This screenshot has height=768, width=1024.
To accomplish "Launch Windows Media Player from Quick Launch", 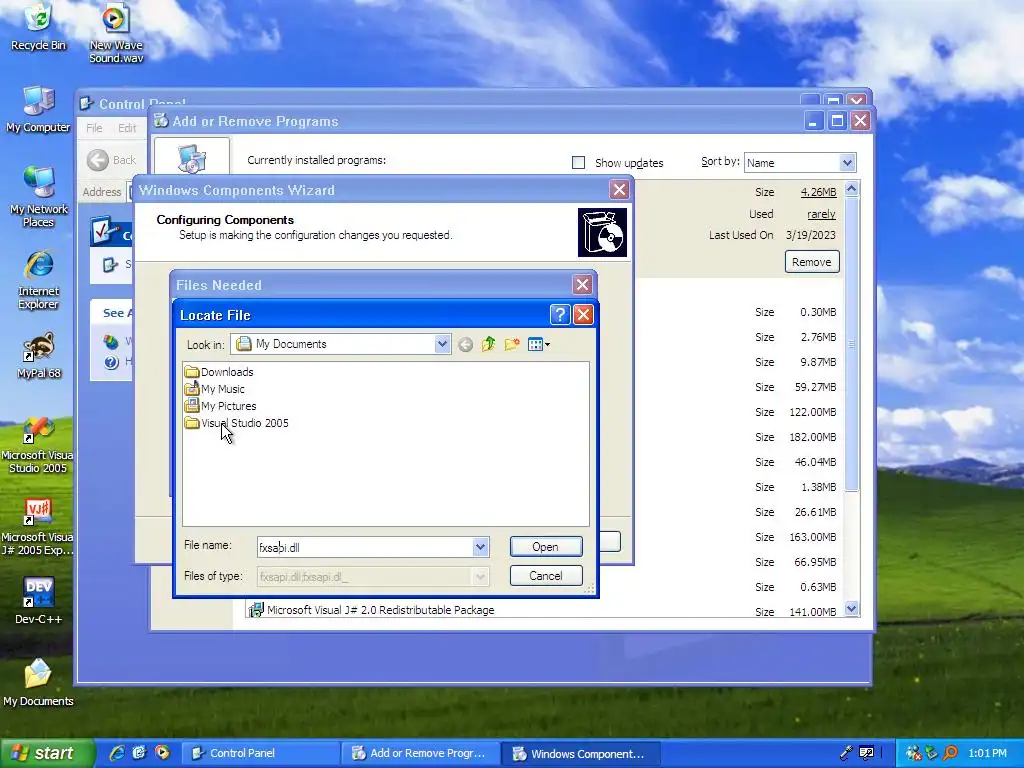I will [x=162, y=753].
